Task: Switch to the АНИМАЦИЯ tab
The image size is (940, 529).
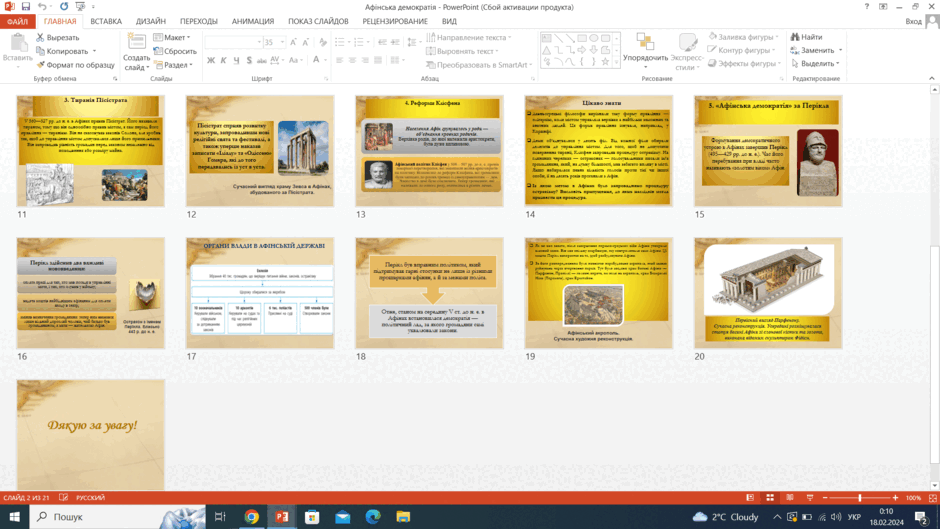Action: point(253,22)
